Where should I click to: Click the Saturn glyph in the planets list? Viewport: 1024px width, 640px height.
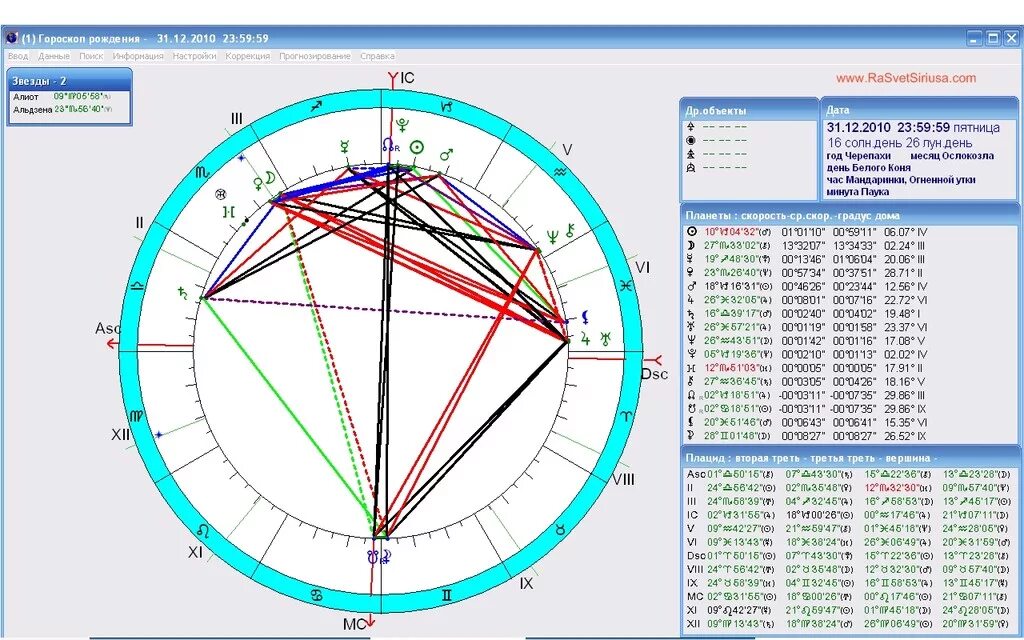691,313
